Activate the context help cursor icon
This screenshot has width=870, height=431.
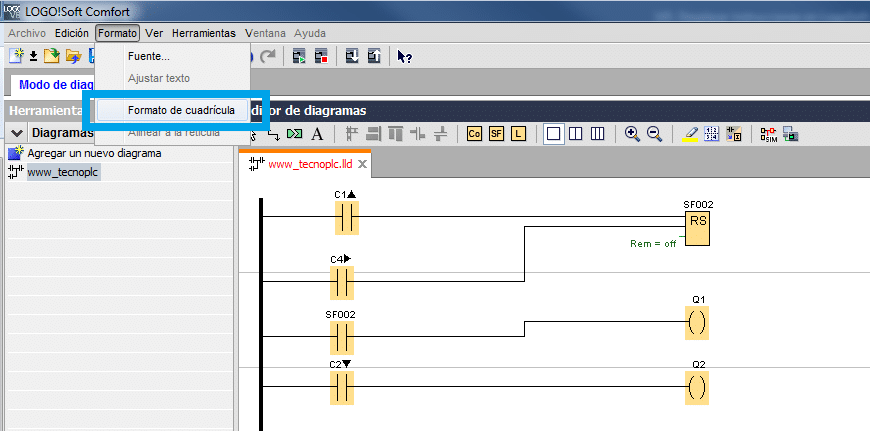click(404, 57)
